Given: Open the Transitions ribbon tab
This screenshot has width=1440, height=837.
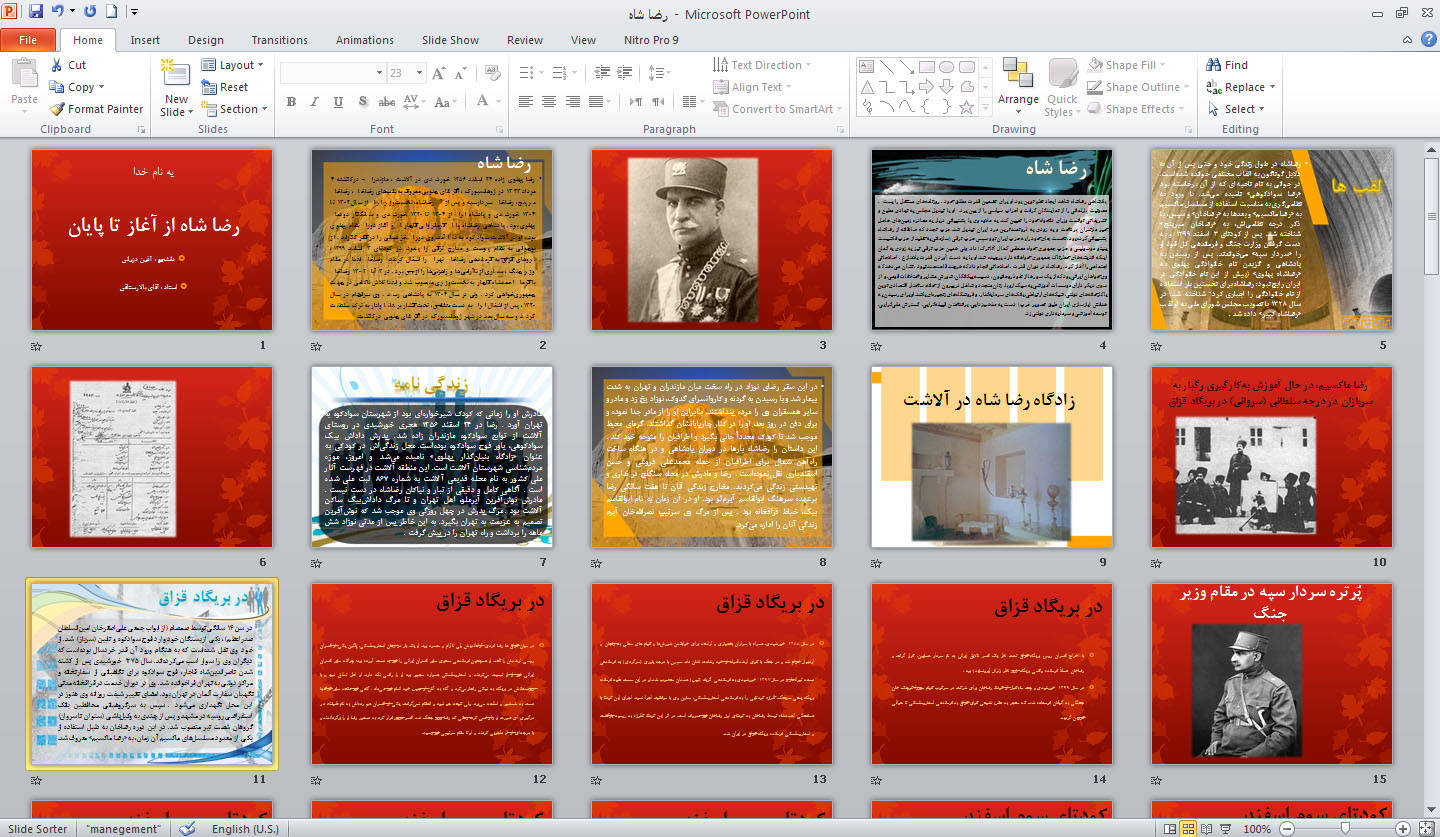Looking at the screenshot, I should (x=279, y=40).
